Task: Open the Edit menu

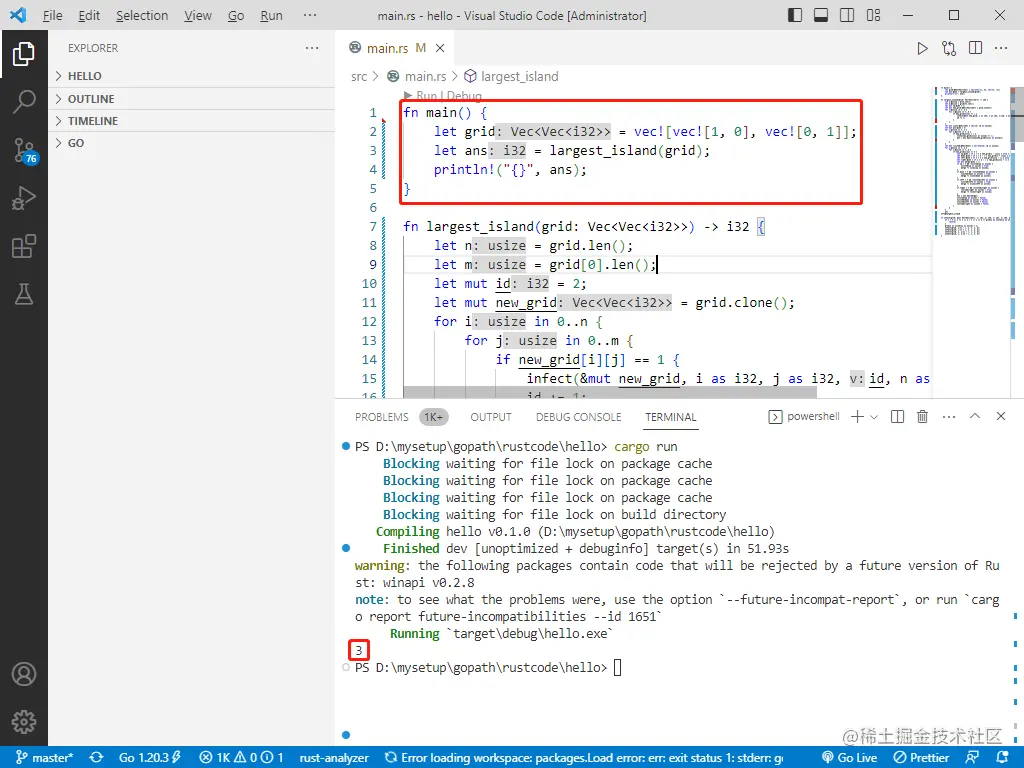Action: (x=89, y=15)
